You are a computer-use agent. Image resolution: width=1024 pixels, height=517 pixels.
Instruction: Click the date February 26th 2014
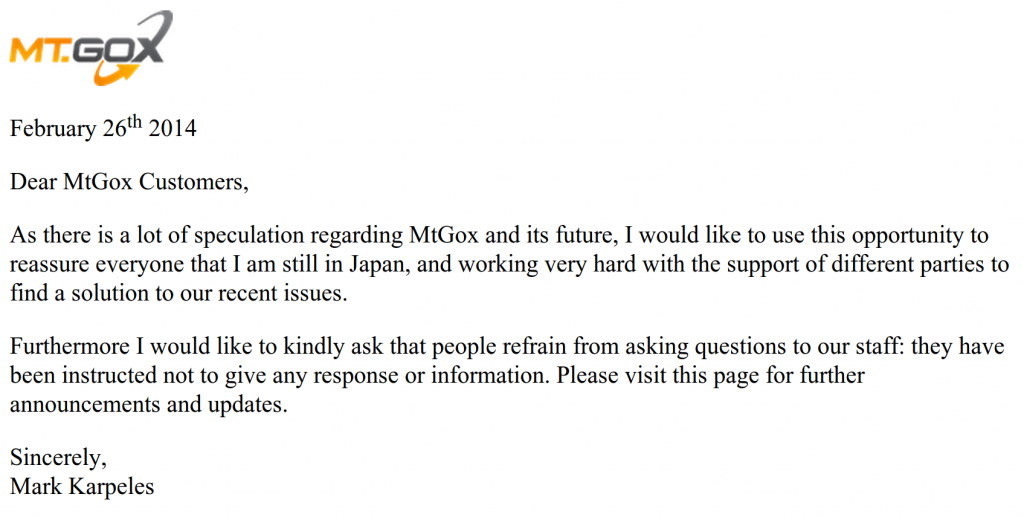[x=103, y=127]
